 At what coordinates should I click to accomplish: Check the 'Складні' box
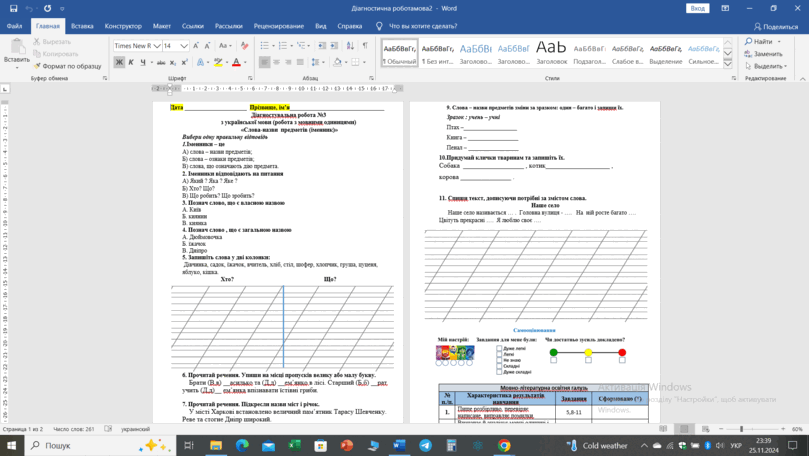click(499, 366)
